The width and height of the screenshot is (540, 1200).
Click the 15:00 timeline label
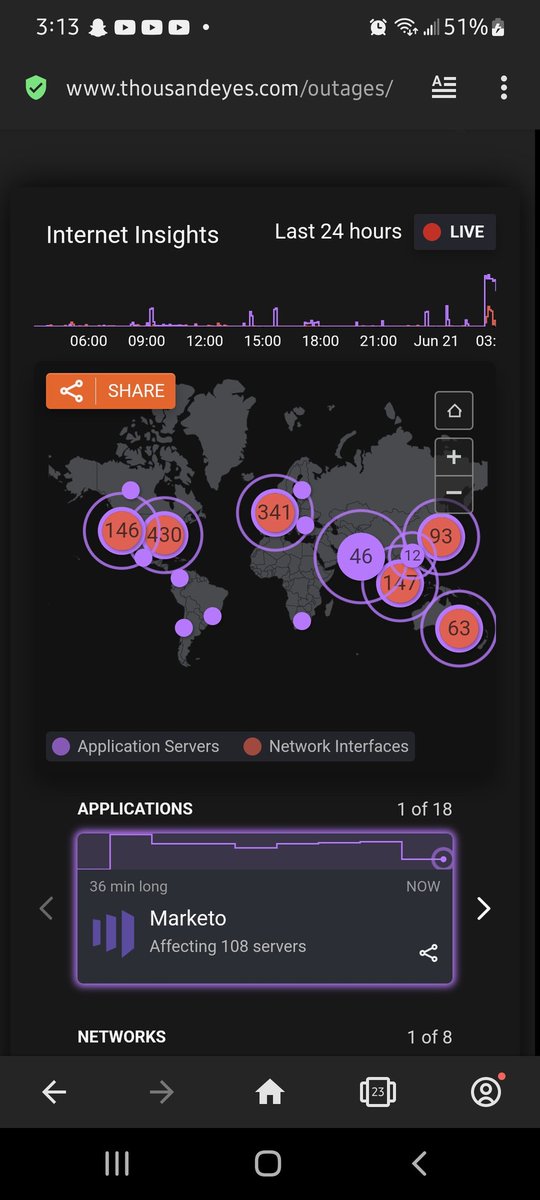pos(263,341)
